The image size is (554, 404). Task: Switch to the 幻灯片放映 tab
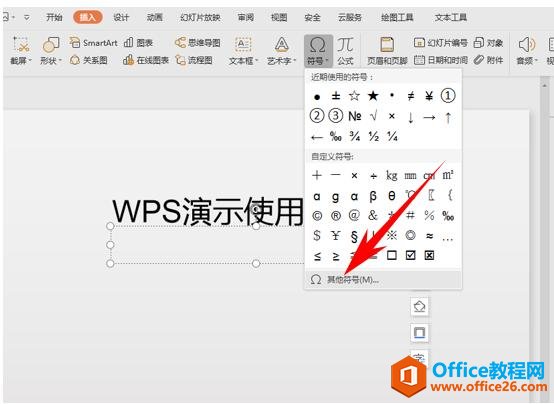200,17
